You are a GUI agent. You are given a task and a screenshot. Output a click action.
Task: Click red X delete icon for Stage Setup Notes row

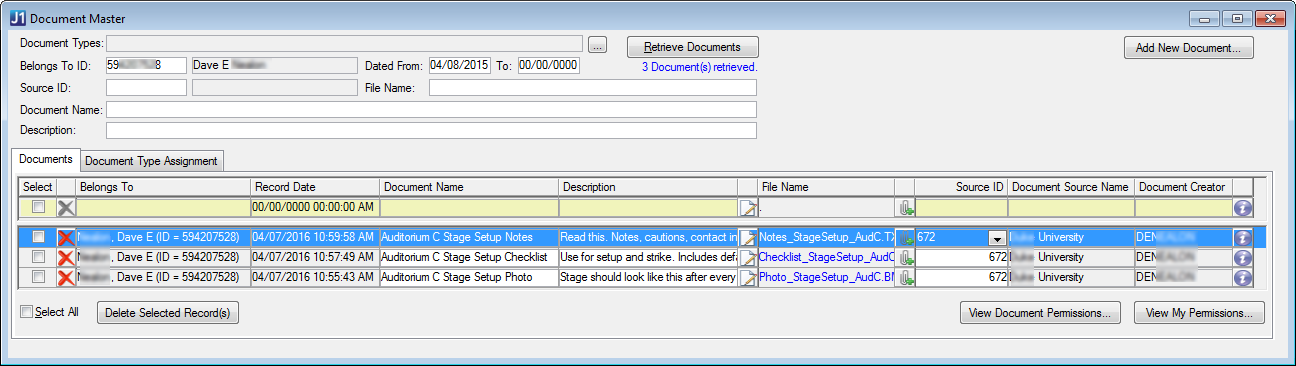coord(66,238)
